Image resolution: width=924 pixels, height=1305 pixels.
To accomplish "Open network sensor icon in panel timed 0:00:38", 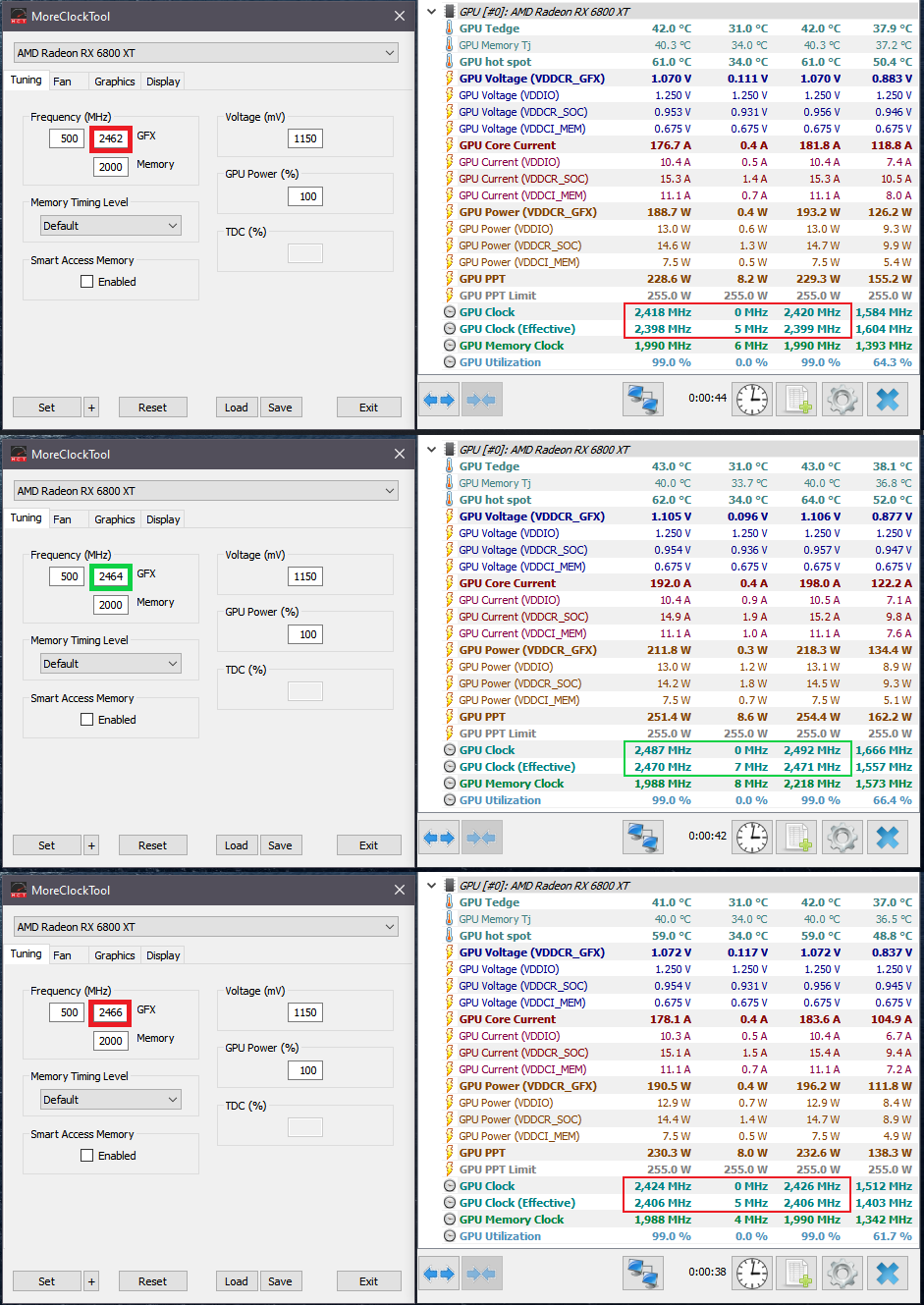I will tap(643, 1274).
